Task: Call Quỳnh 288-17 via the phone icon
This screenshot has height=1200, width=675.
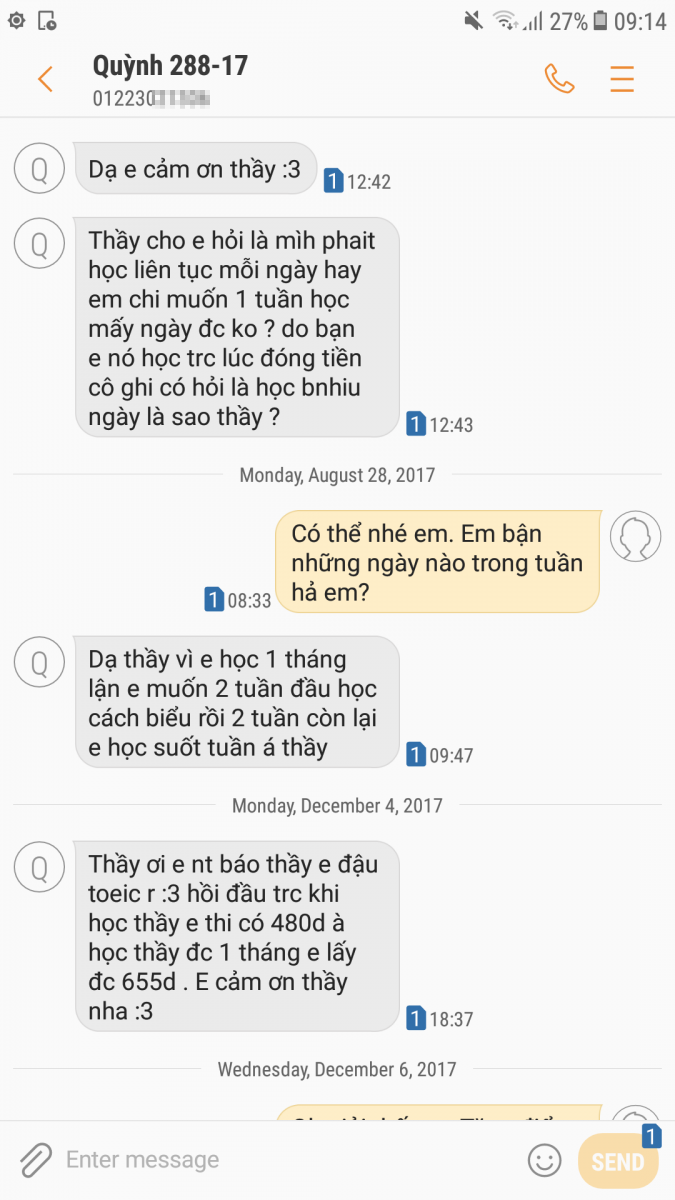Action: (x=559, y=78)
